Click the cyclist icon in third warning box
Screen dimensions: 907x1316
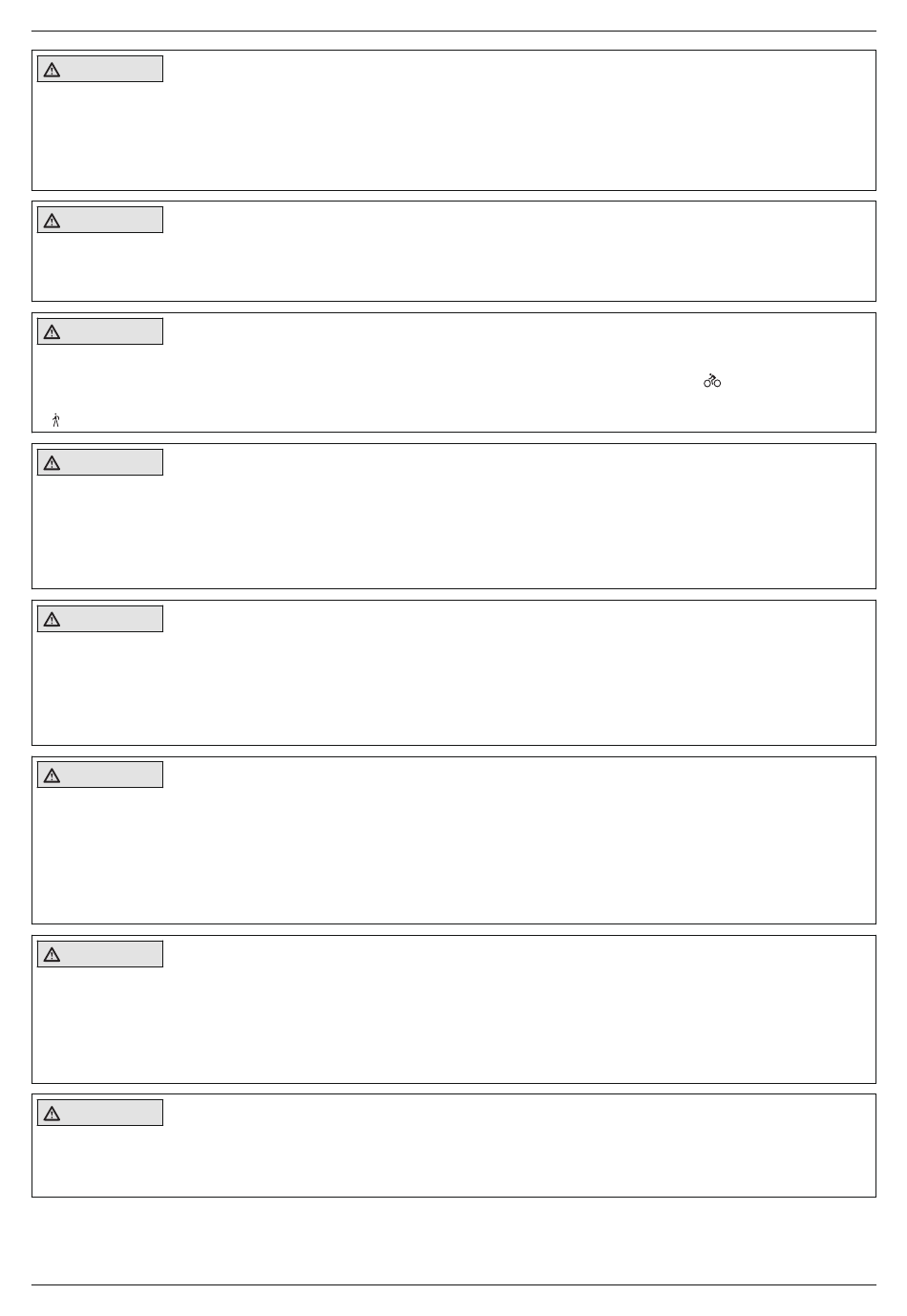pyautogui.click(x=712, y=380)
